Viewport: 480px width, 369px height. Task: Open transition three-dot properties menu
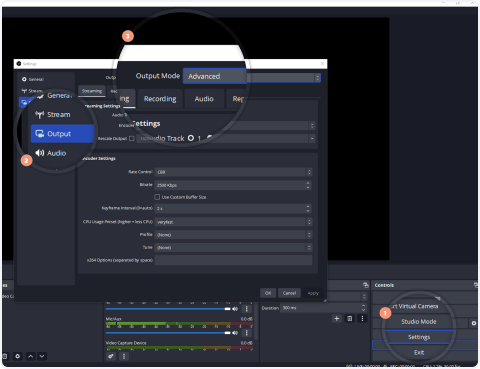[362, 319]
